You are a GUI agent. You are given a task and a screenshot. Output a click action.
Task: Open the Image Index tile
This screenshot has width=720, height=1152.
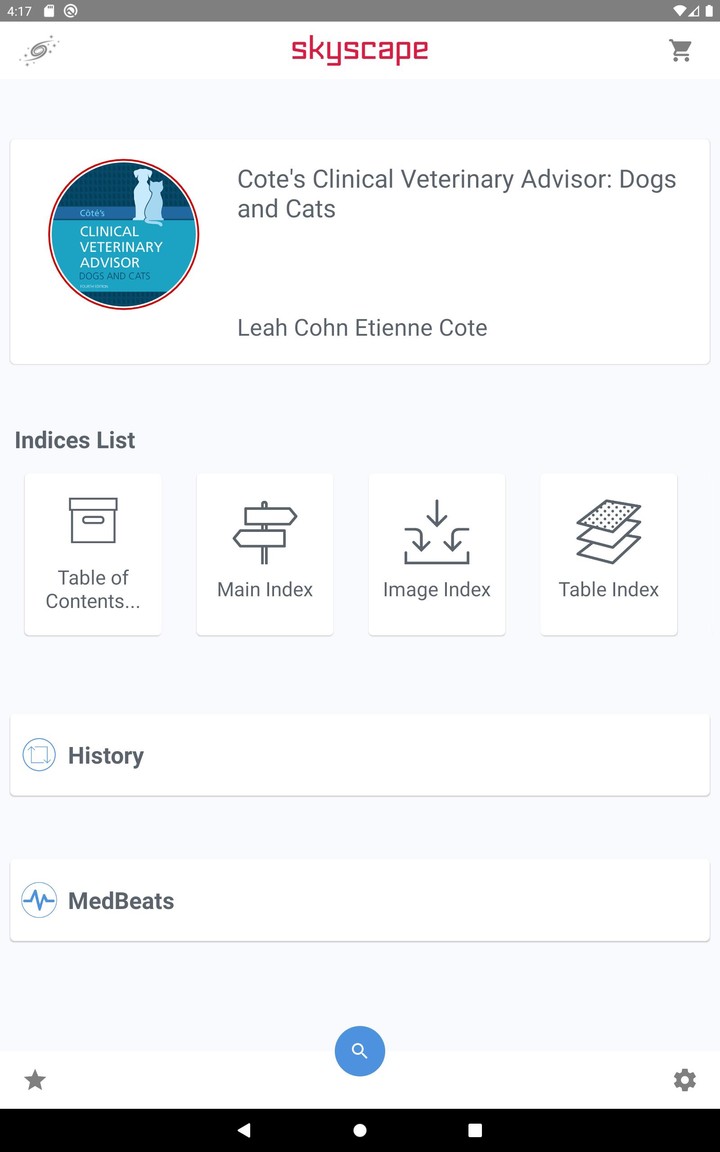pyautogui.click(x=437, y=554)
